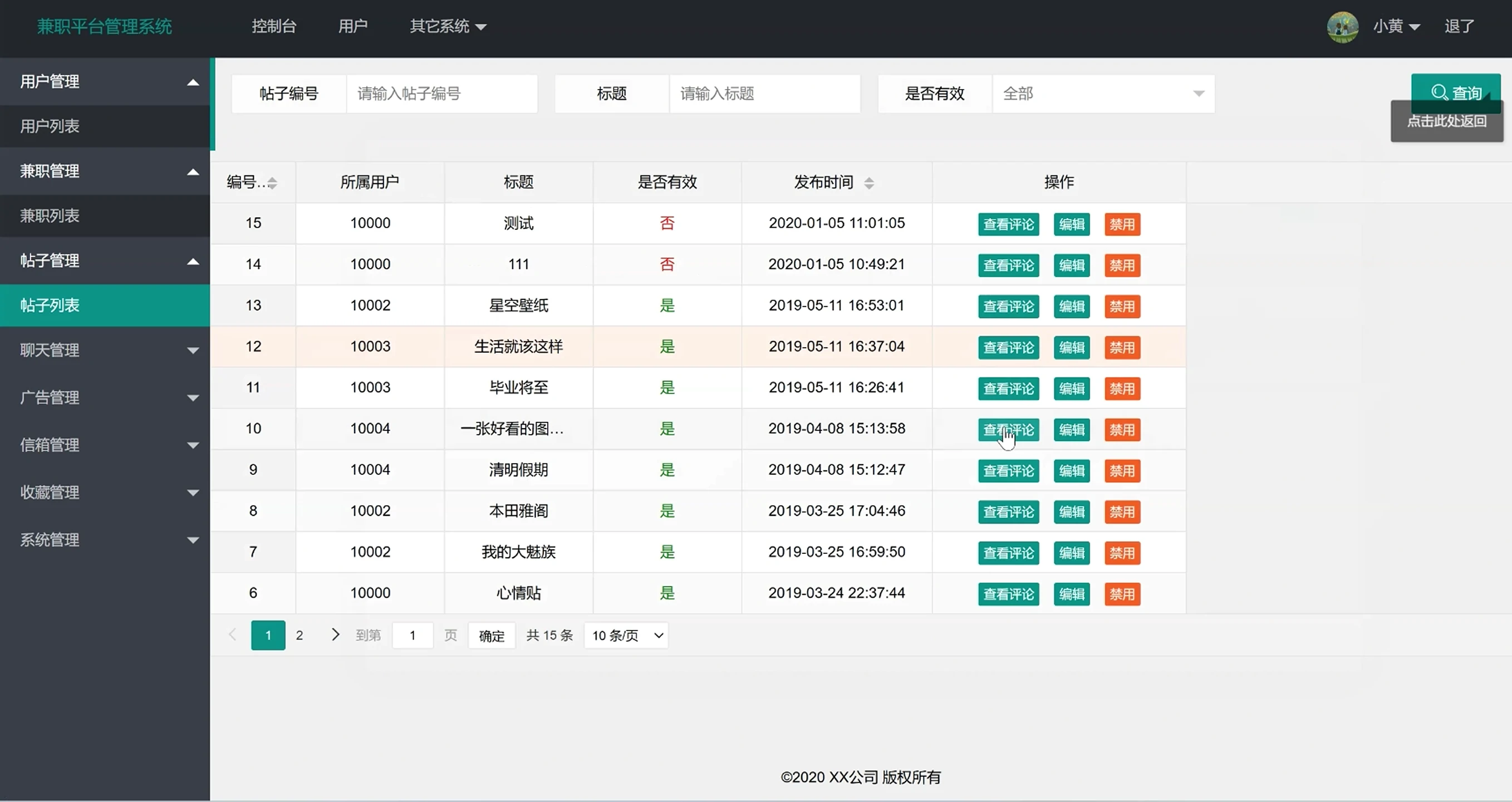Open the 10 条/页 page size selector
1512x802 pixels.
click(626, 636)
